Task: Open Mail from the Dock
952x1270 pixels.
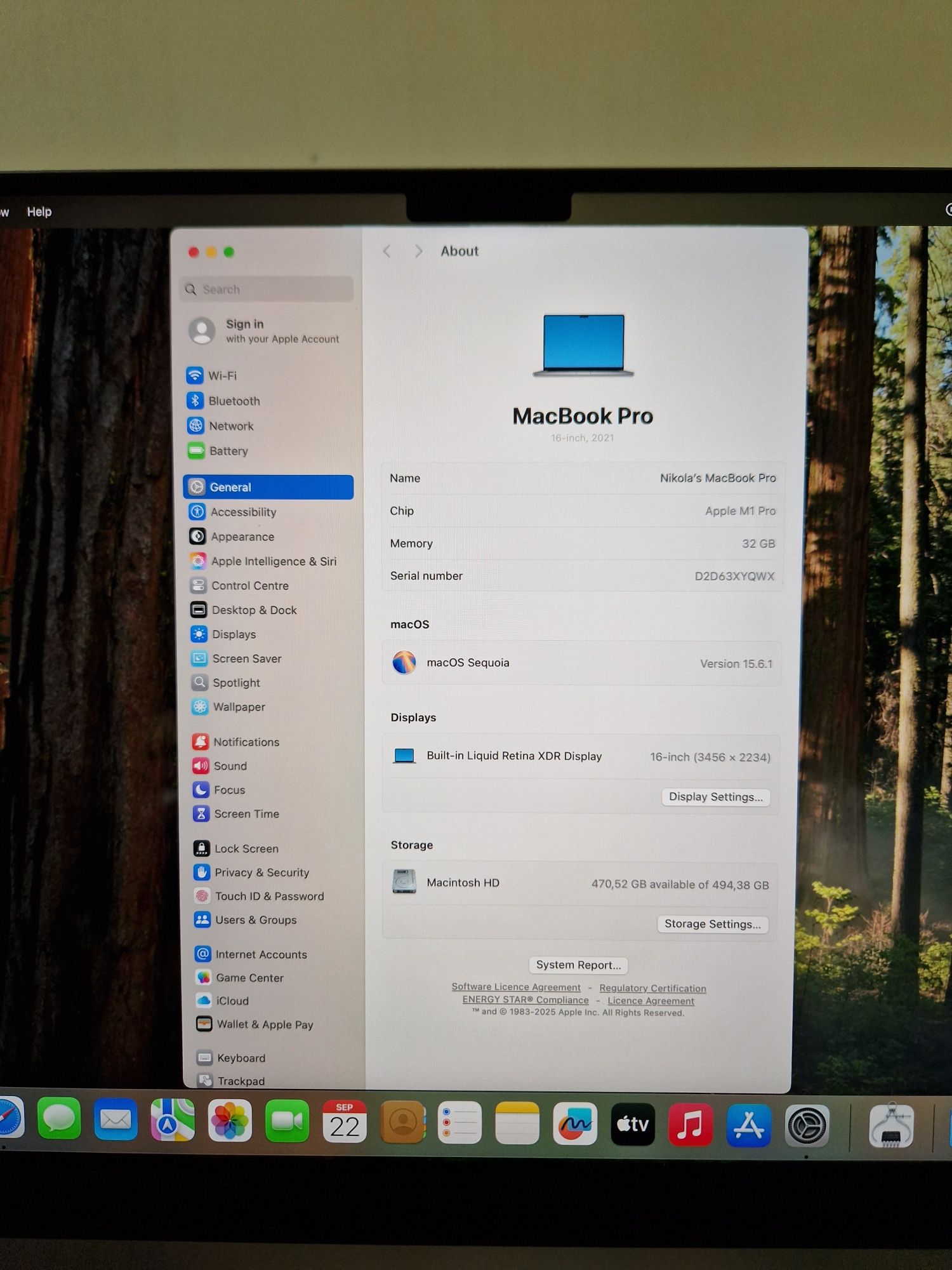Action: (116, 1120)
